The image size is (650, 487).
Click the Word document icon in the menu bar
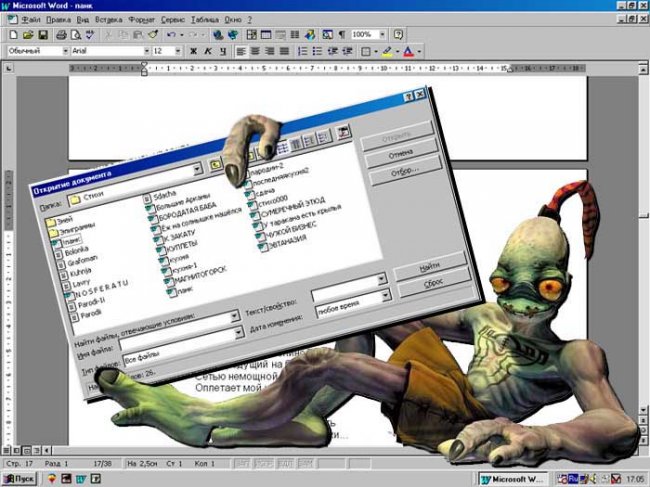[12, 19]
